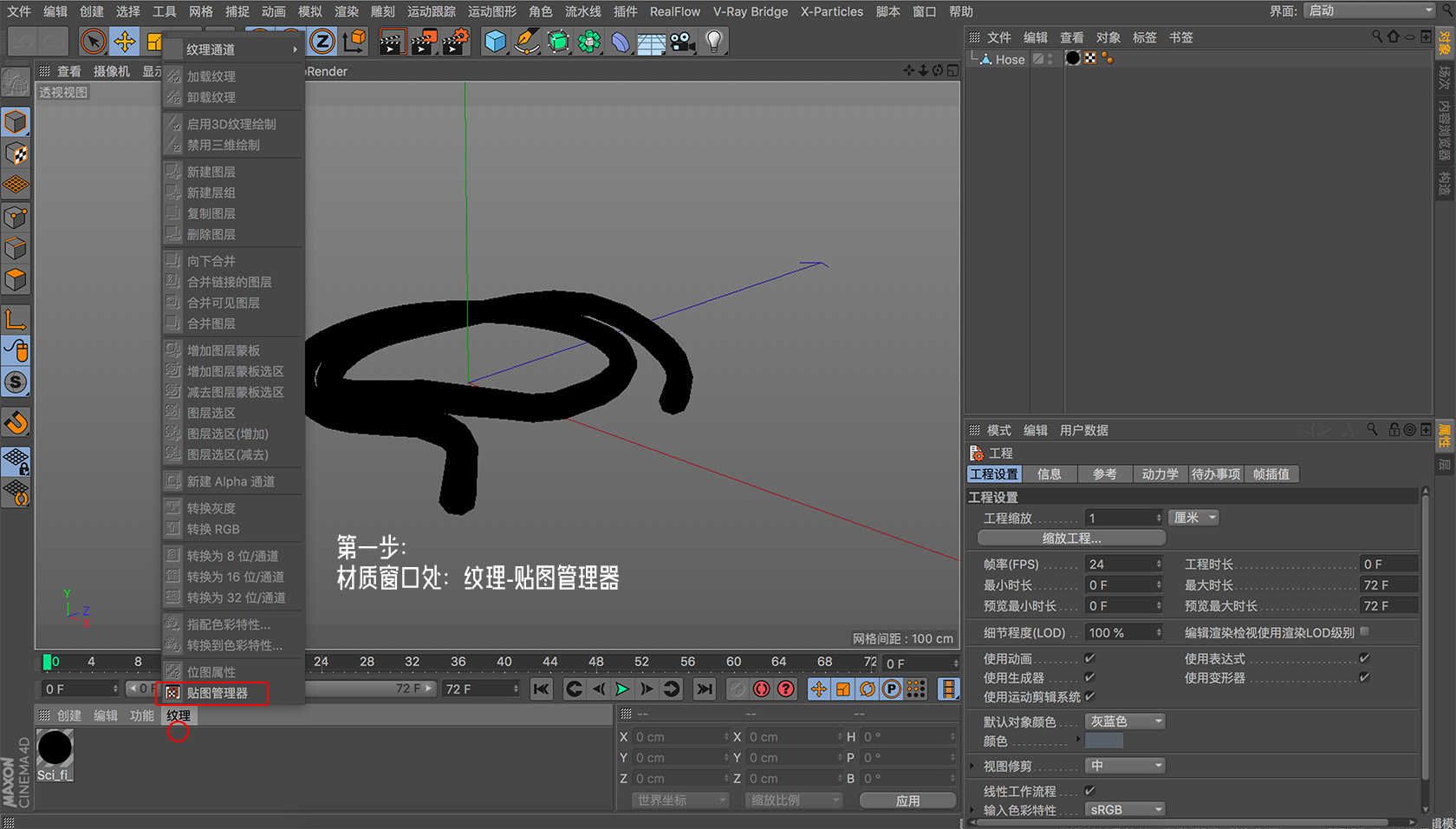1456x829 pixels.
Task: Toggle the 线性工作流程 checkbox
Action: 1089,791
